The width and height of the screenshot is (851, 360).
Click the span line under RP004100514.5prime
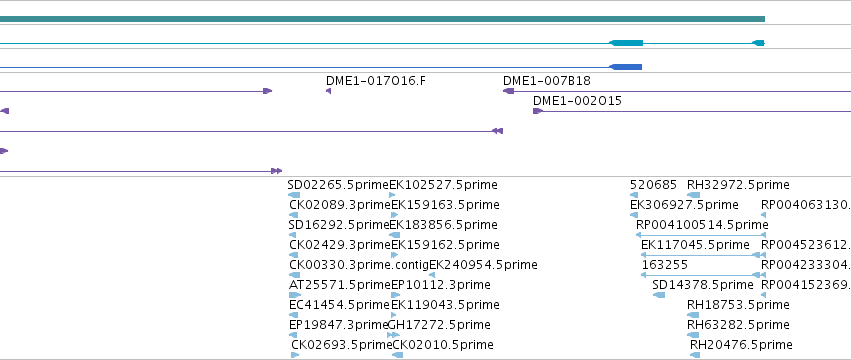[701, 235]
